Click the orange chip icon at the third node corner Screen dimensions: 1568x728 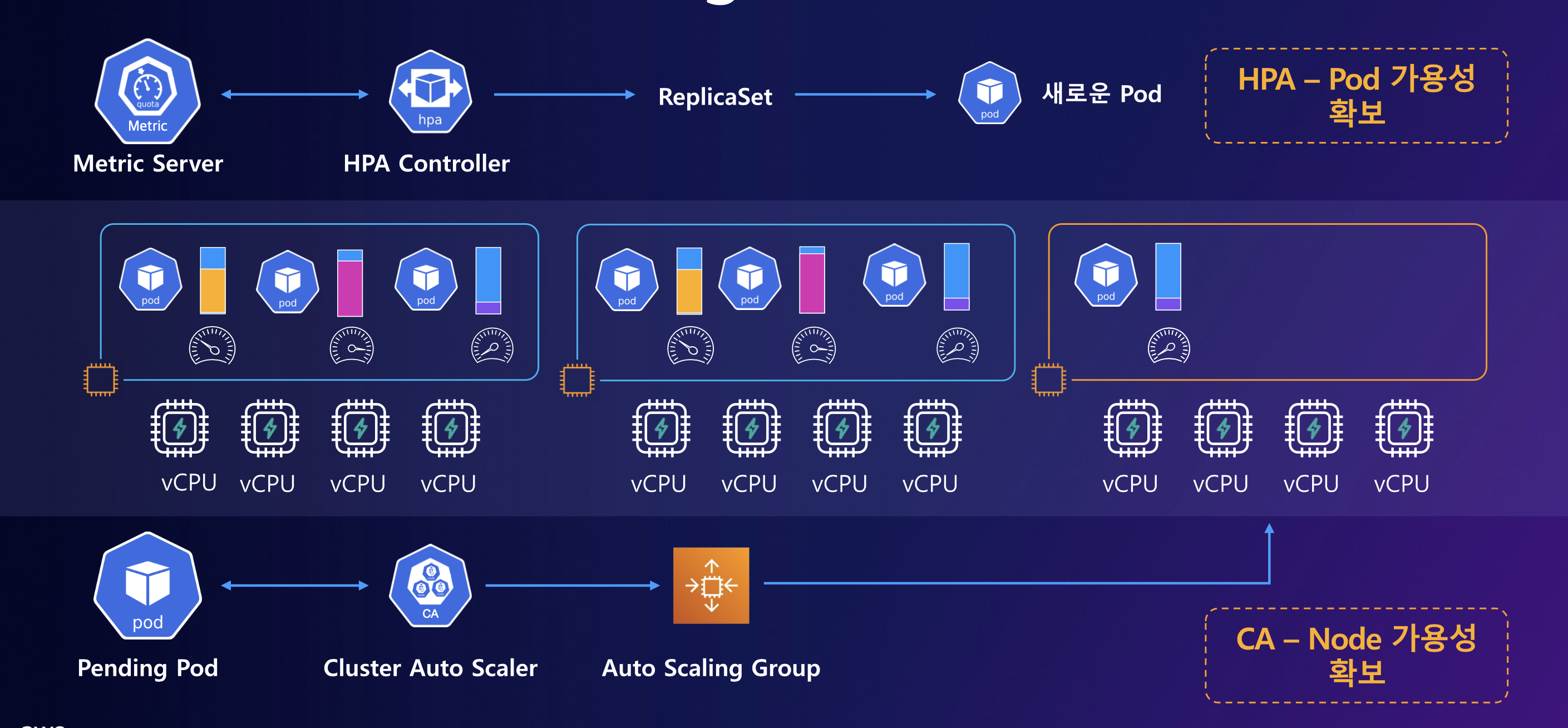(x=1048, y=380)
